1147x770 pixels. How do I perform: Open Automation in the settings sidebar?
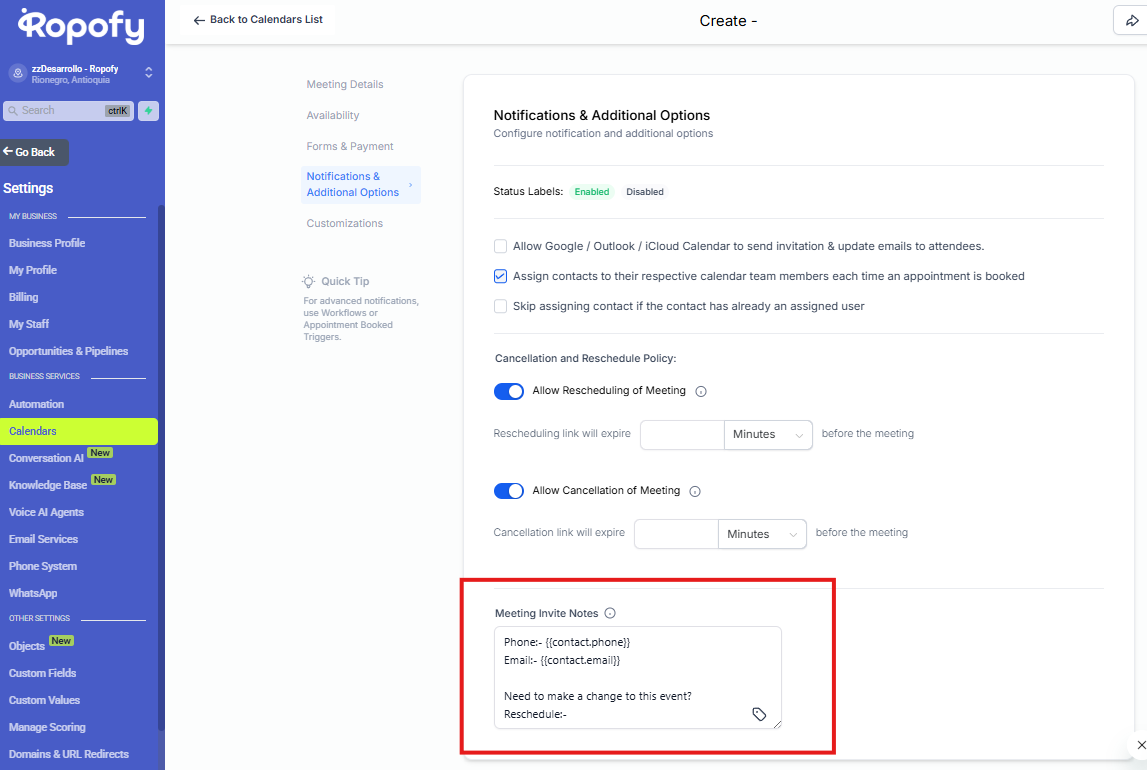(37, 405)
